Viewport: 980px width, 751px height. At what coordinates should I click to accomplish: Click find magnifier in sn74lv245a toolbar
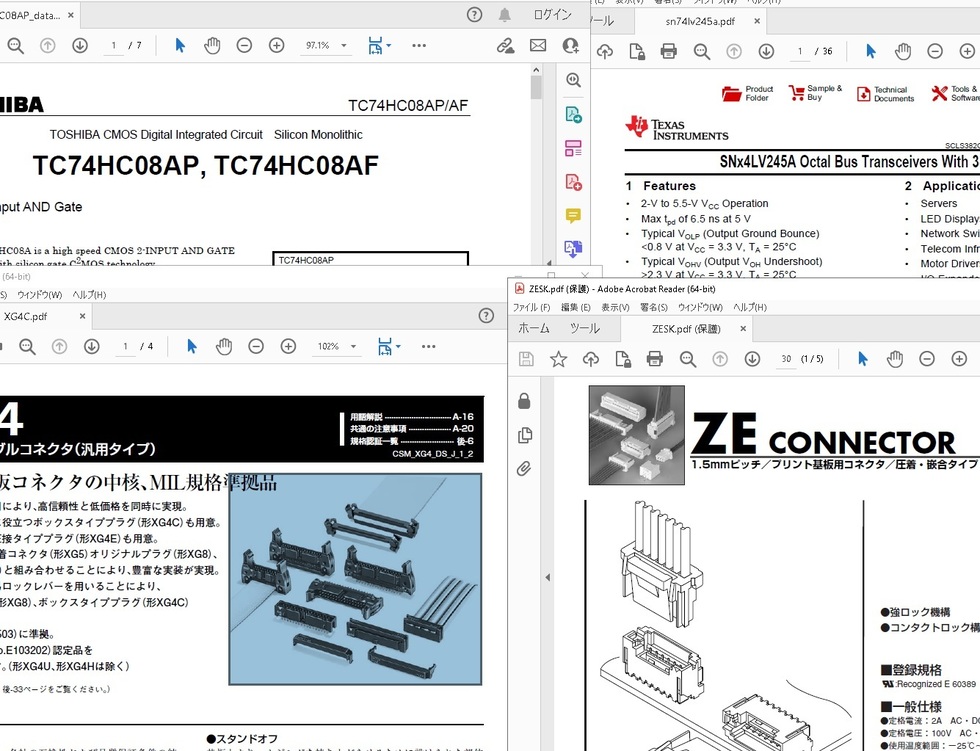701,51
